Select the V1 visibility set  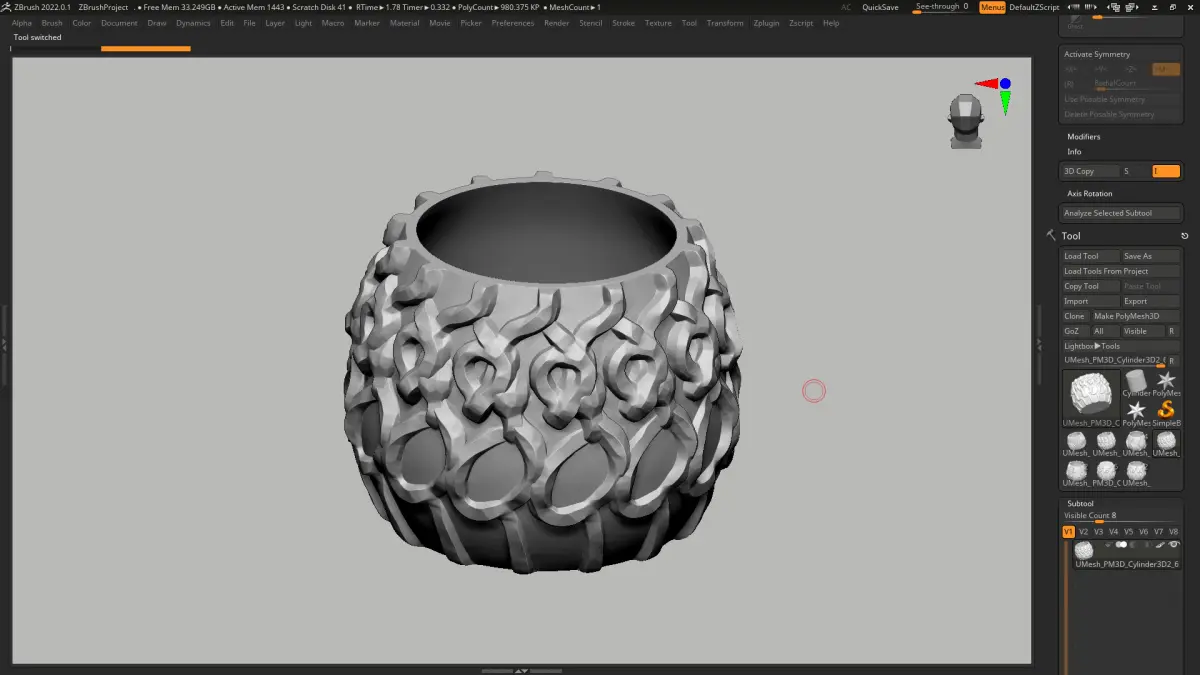click(x=1068, y=532)
